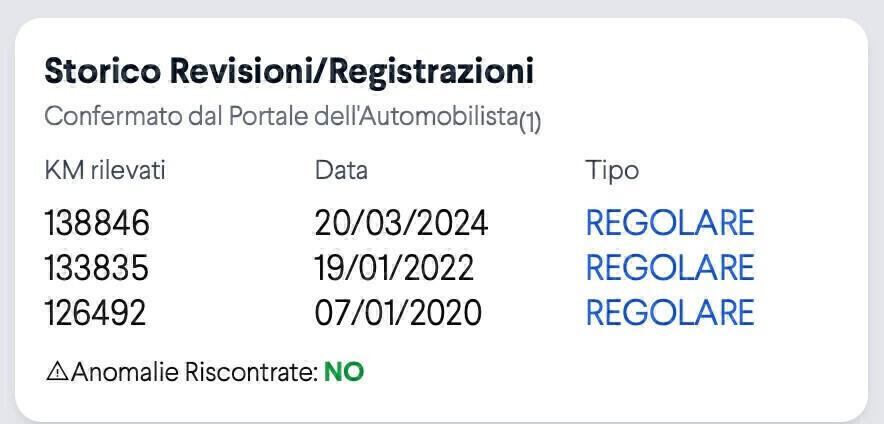
Task: Click the Tipo column header
Action: (611, 170)
